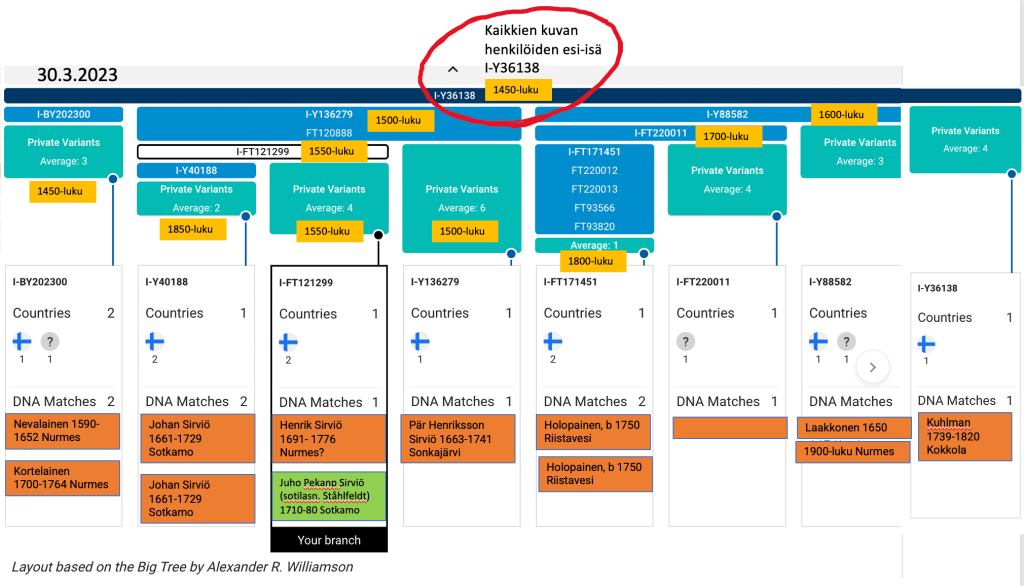Click the question mark icon in I-Y88582 card
Screen dimensions: 1024x586
(846, 341)
